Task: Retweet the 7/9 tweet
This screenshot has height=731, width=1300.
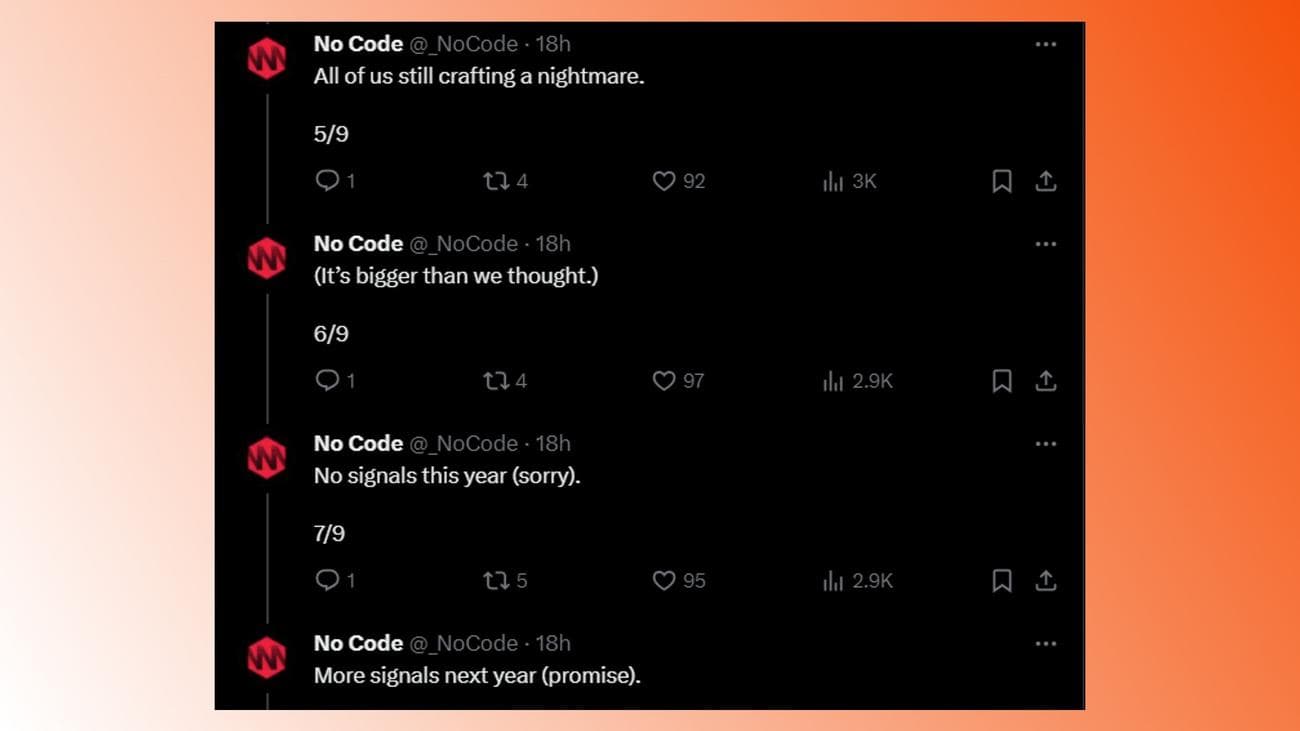Action: tap(496, 581)
